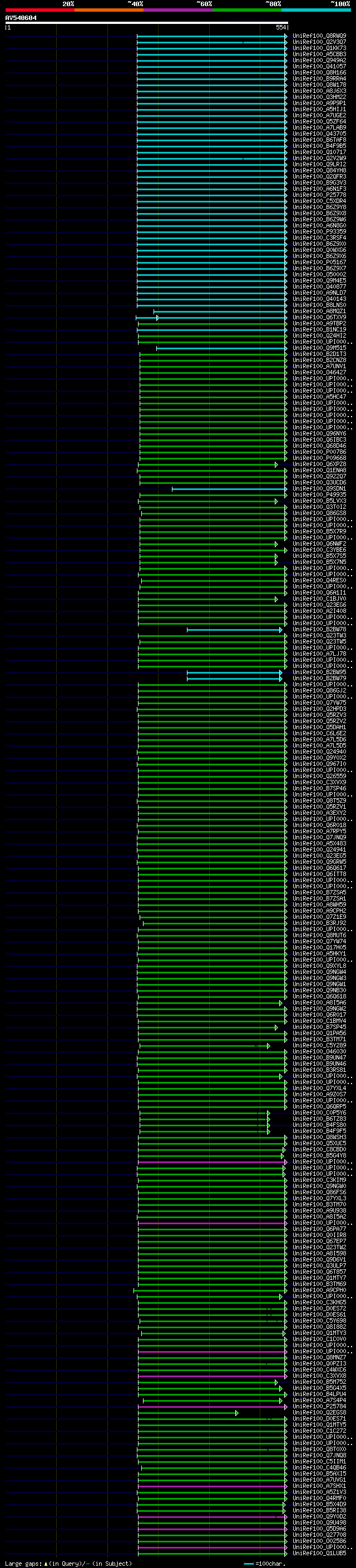The image size is (356, 1568).
Task: Open entry UniRef100_B9RRA4
Action: 319,78
